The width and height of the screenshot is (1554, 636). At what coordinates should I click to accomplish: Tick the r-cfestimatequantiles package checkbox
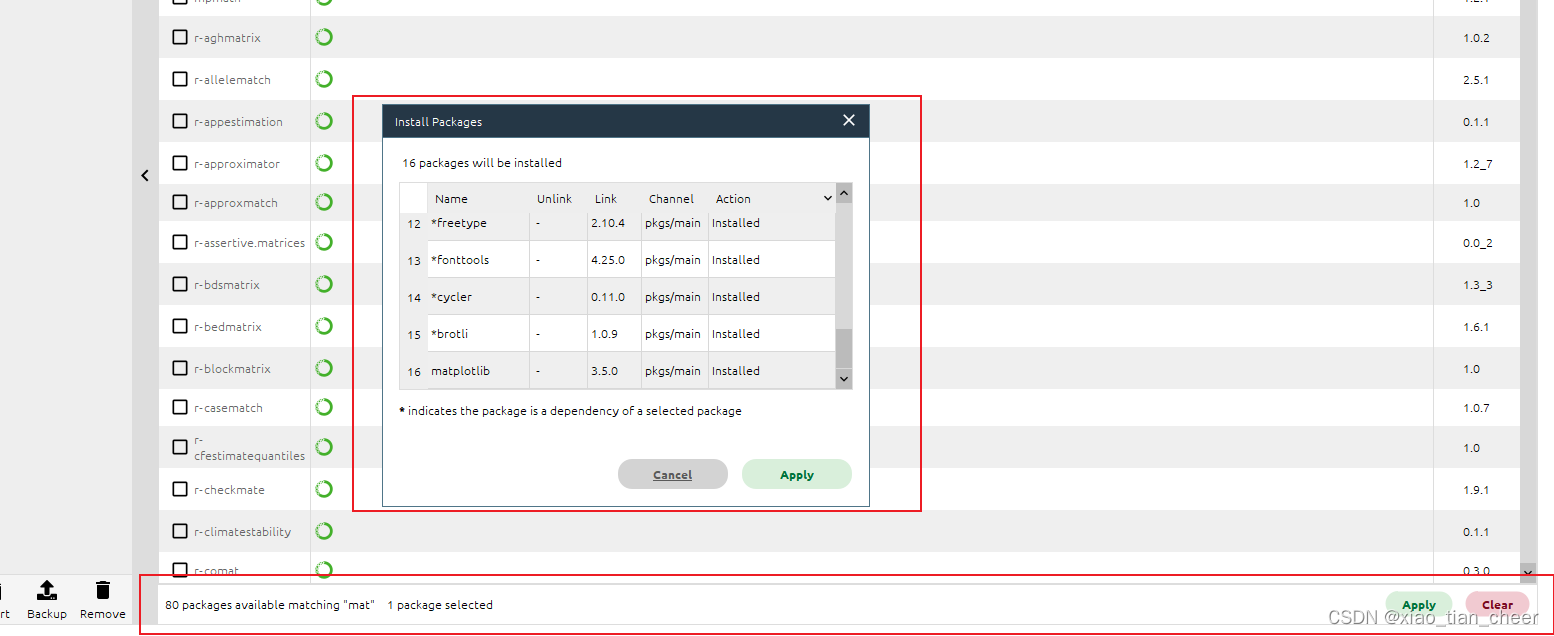[180, 447]
